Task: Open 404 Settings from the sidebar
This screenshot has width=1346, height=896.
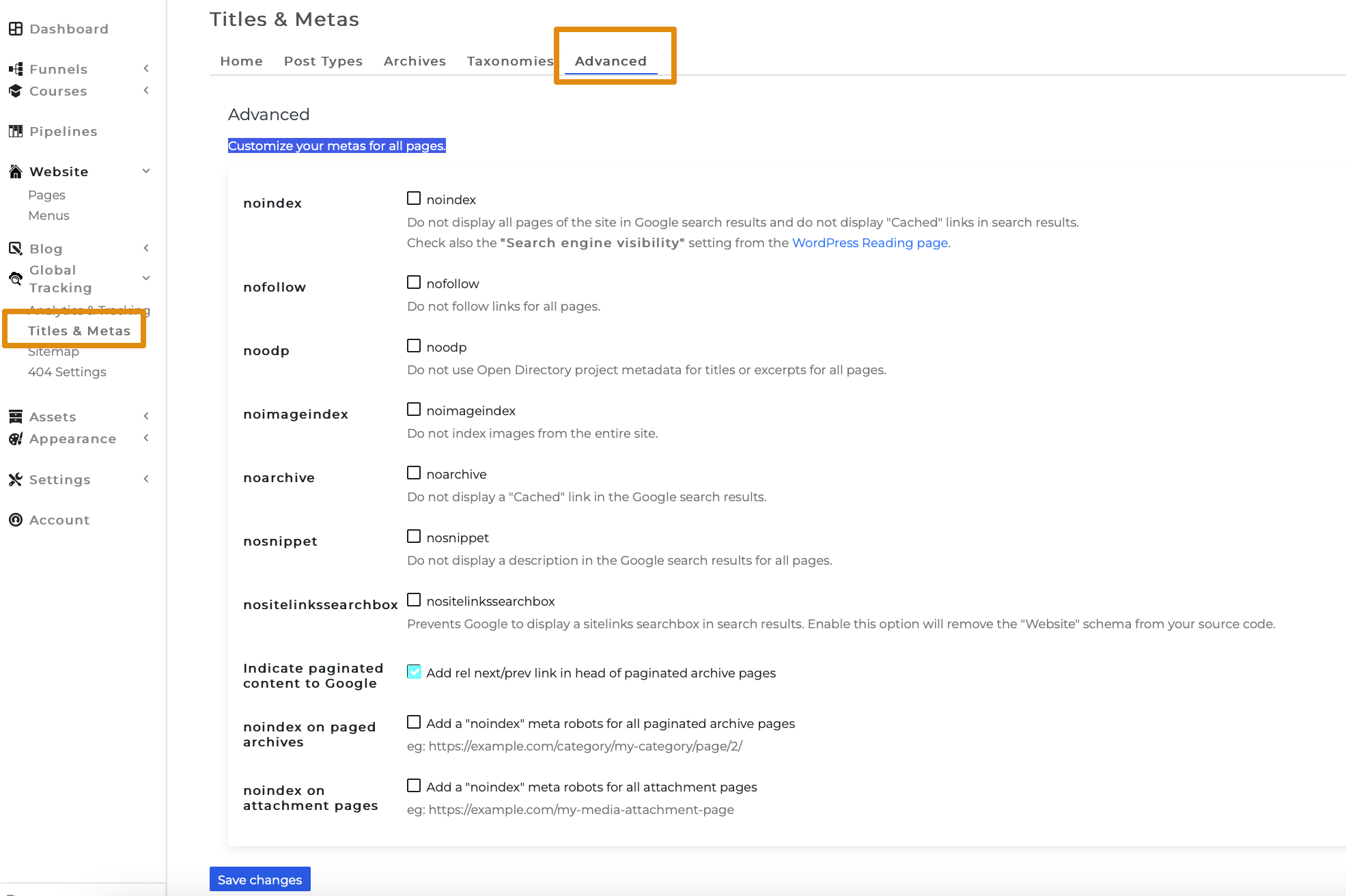Action: (x=67, y=372)
